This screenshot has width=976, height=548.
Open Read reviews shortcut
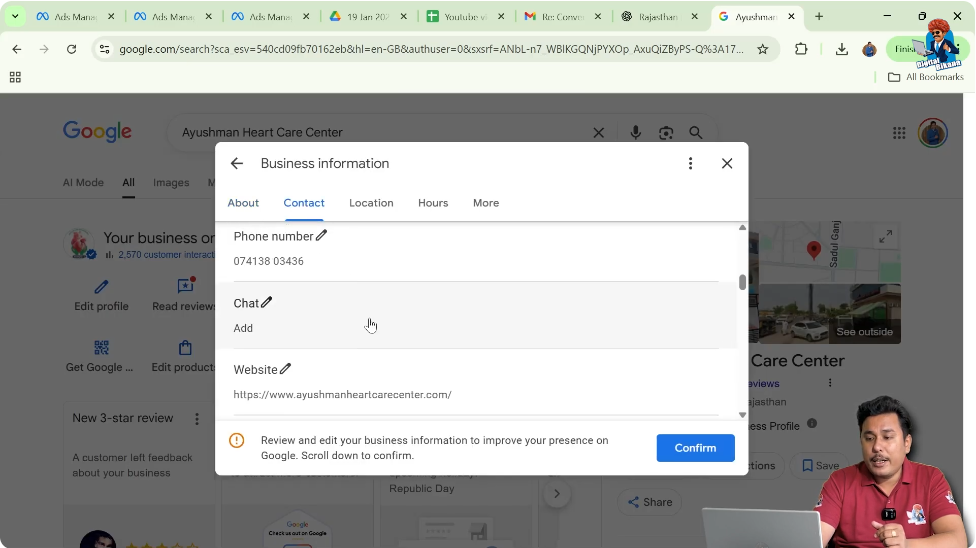184,296
